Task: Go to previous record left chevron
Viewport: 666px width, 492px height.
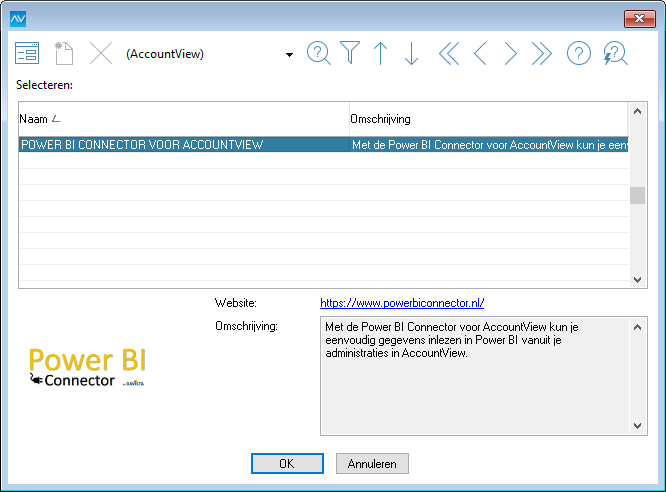Action: [480, 53]
